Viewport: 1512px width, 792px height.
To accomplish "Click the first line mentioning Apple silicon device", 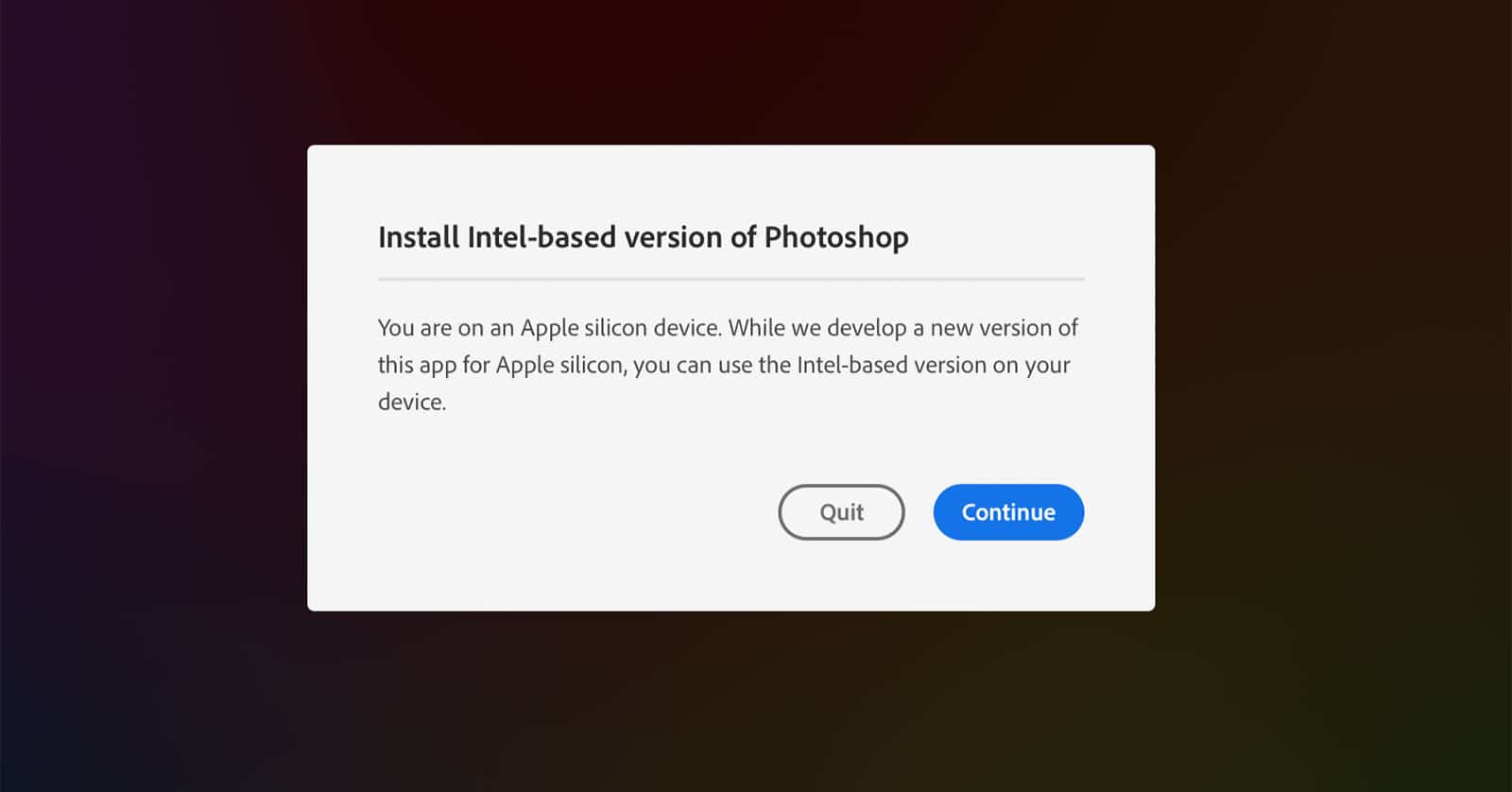I will pyautogui.click(x=728, y=328).
